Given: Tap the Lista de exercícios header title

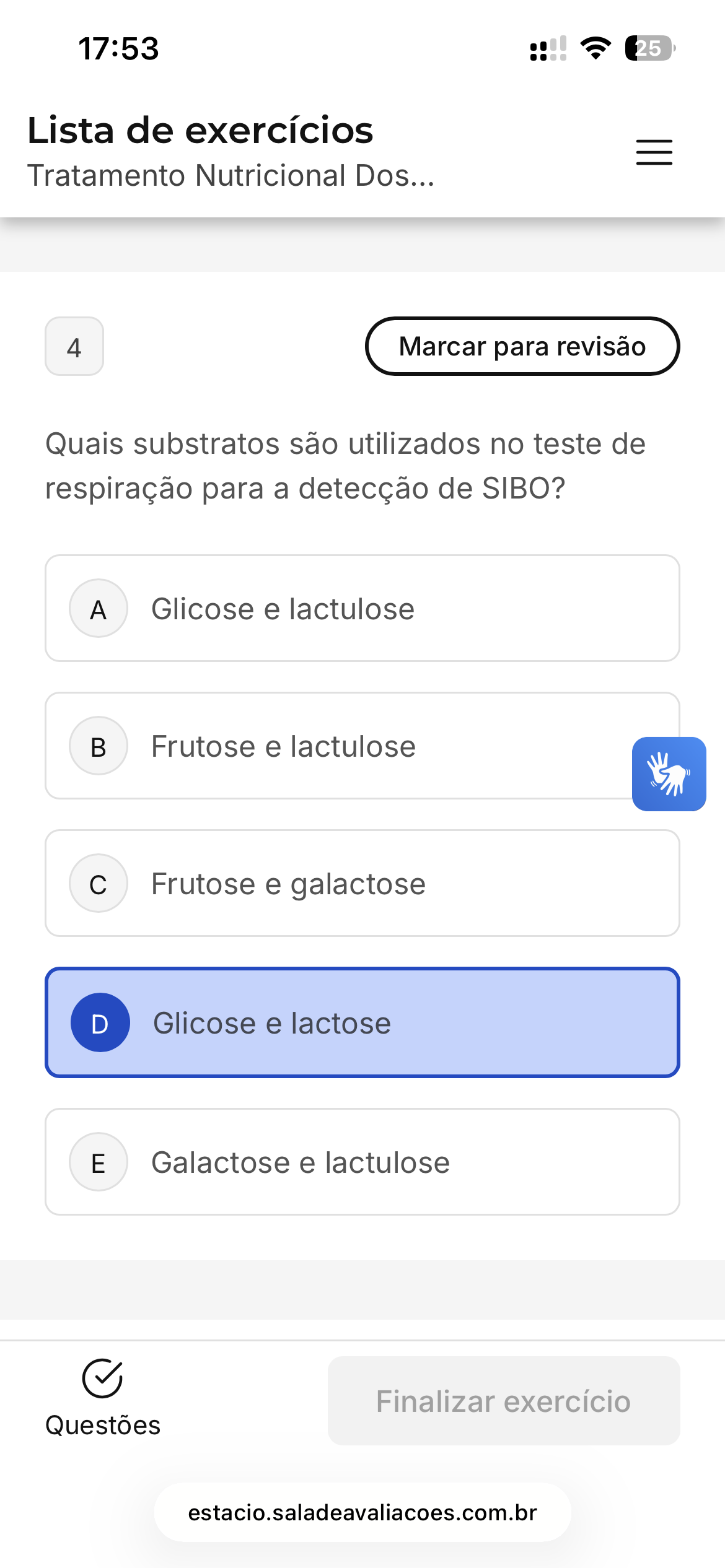Looking at the screenshot, I should click(x=200, y=131).
